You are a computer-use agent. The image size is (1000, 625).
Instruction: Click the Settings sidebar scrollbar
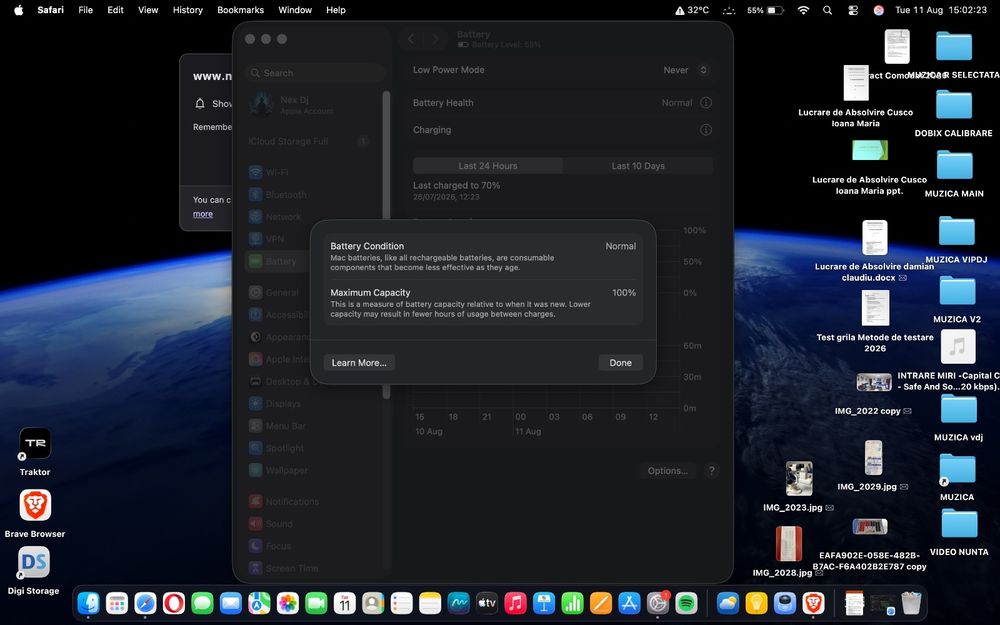(386, 245)
